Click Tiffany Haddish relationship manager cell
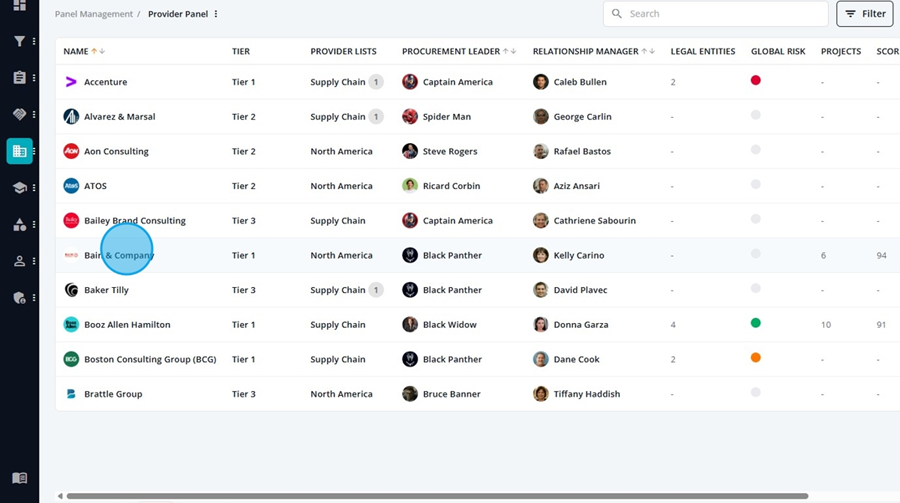 click(x=577, y=394)
